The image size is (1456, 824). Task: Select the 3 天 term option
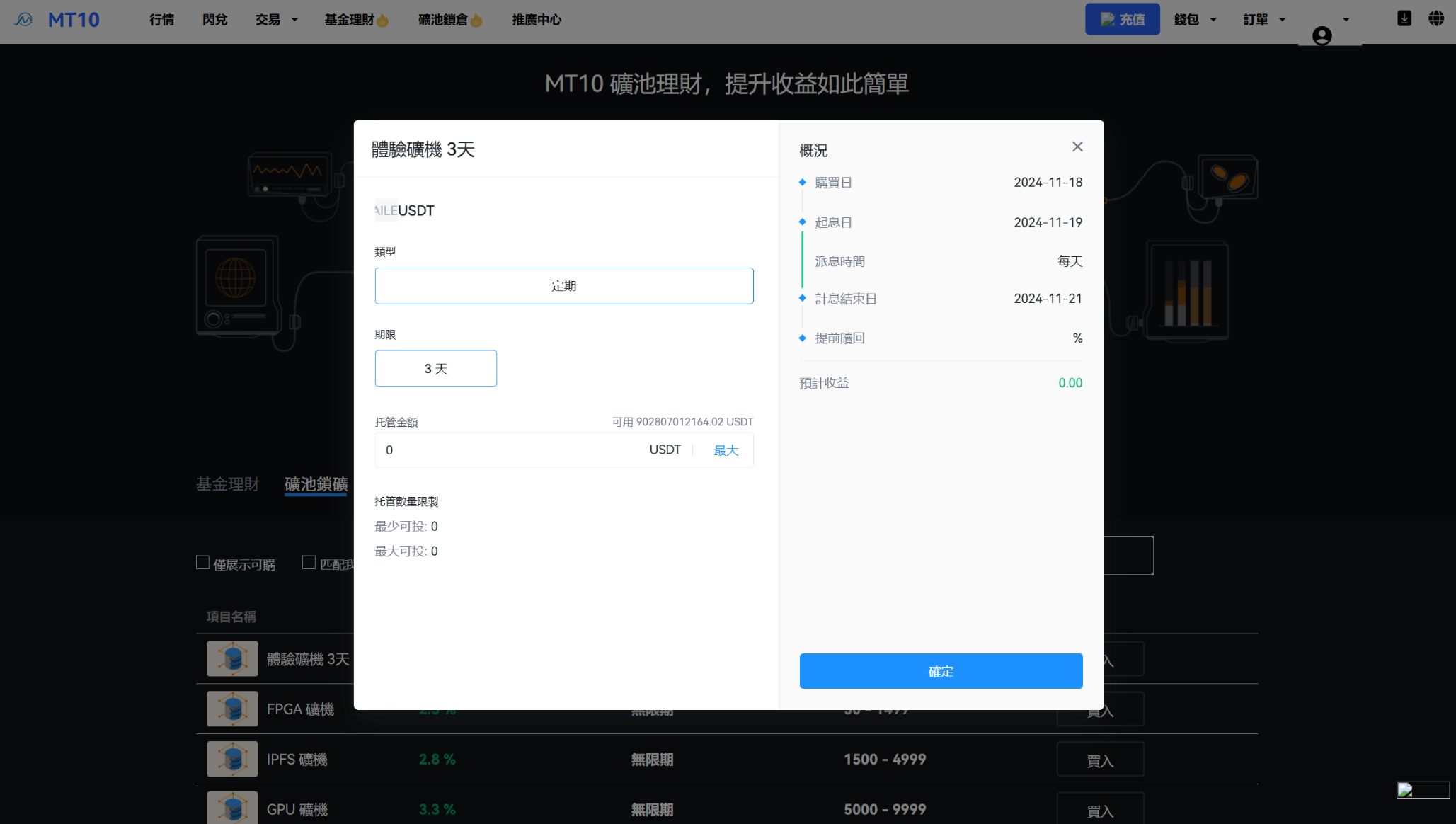[436, 368]
